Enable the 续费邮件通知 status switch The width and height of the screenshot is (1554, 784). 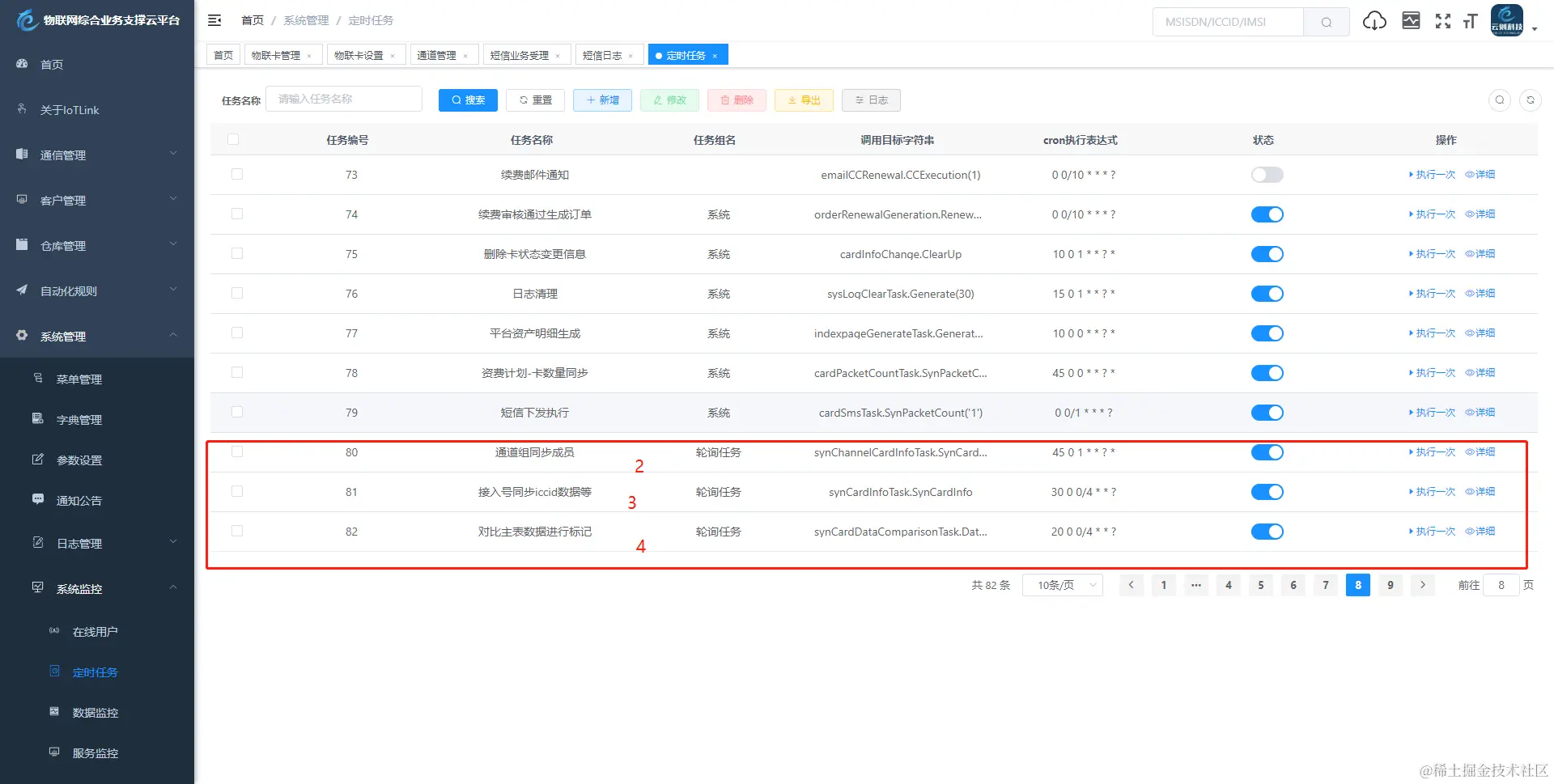click(x=1267, y=175)
